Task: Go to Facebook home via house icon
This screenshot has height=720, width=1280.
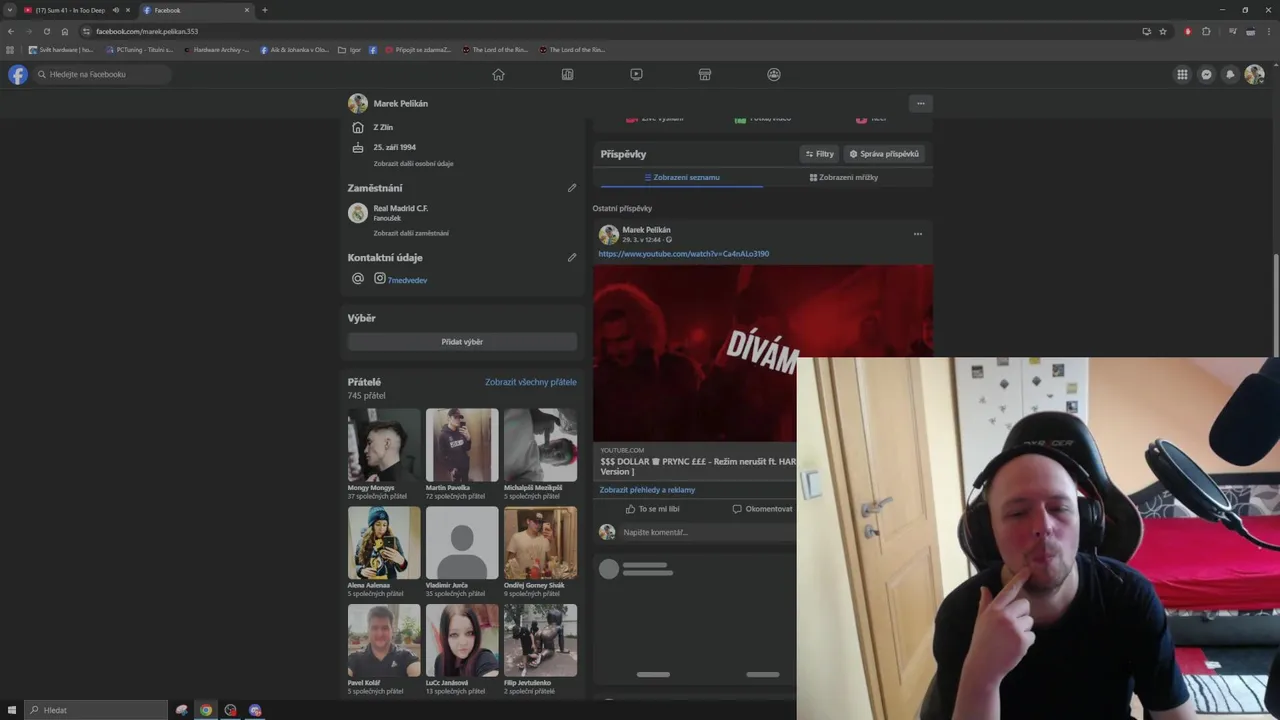Action: pyautogui.click(x=498, y=74)
